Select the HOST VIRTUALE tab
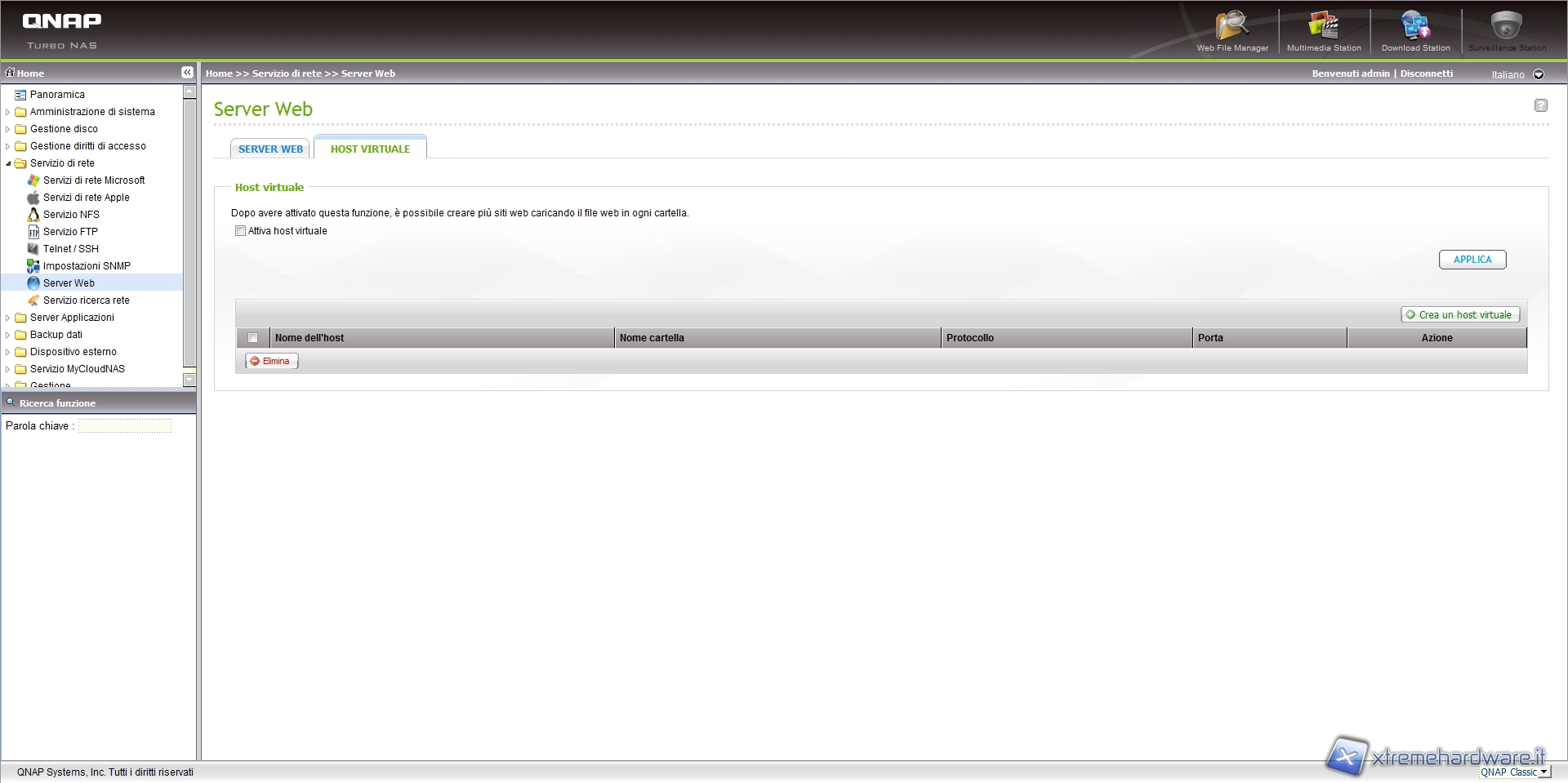The image size is (1568, 783). (370, 149)
